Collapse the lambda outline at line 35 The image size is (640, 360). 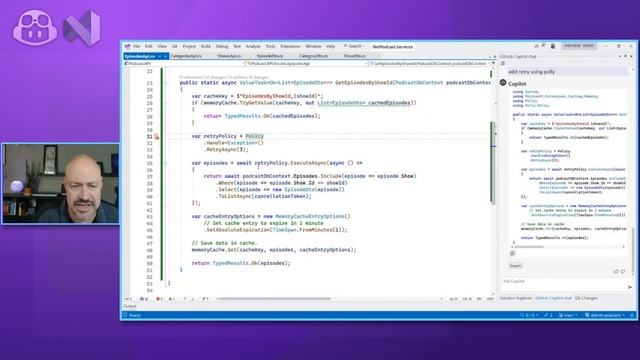[165, 163]
